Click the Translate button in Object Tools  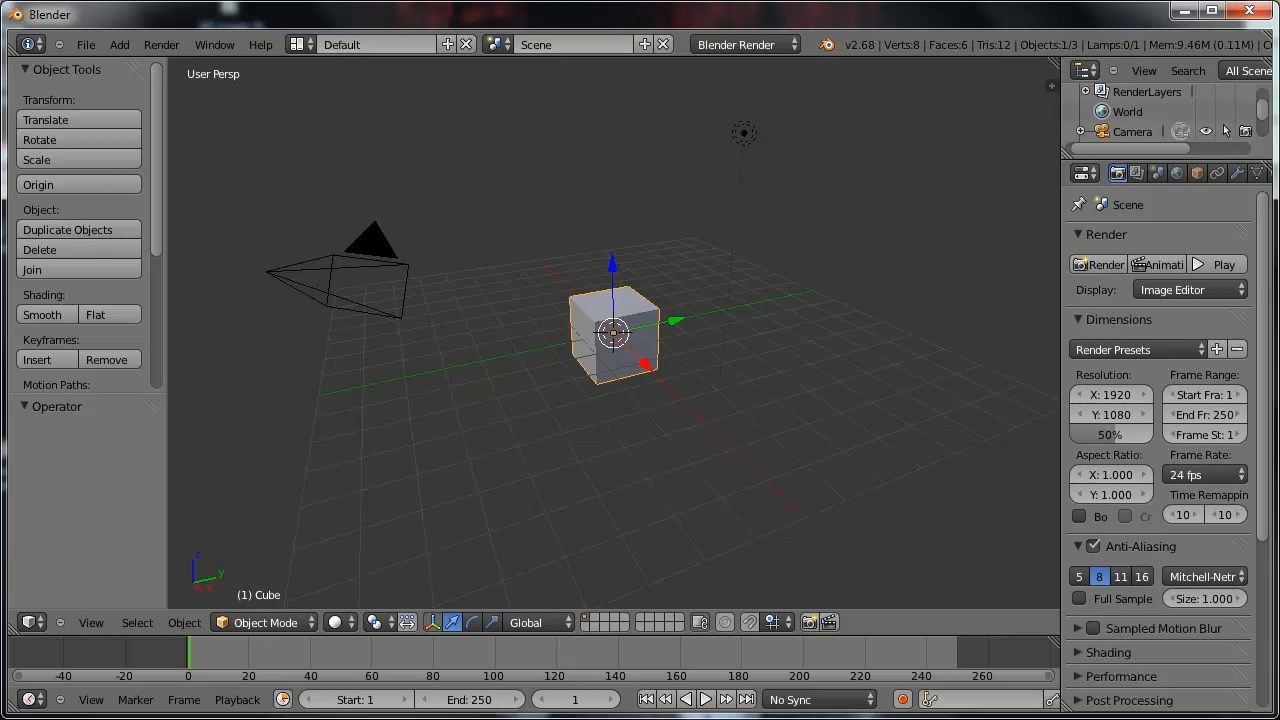pos(79,119)
